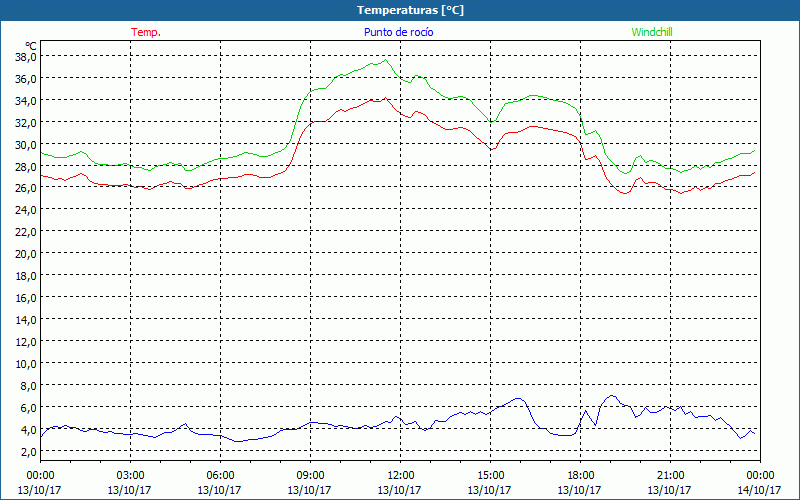Click the 12:00 time label
The width and height of the screenshot is (800, 500).
pyautogui.click(x=400, y=475)
